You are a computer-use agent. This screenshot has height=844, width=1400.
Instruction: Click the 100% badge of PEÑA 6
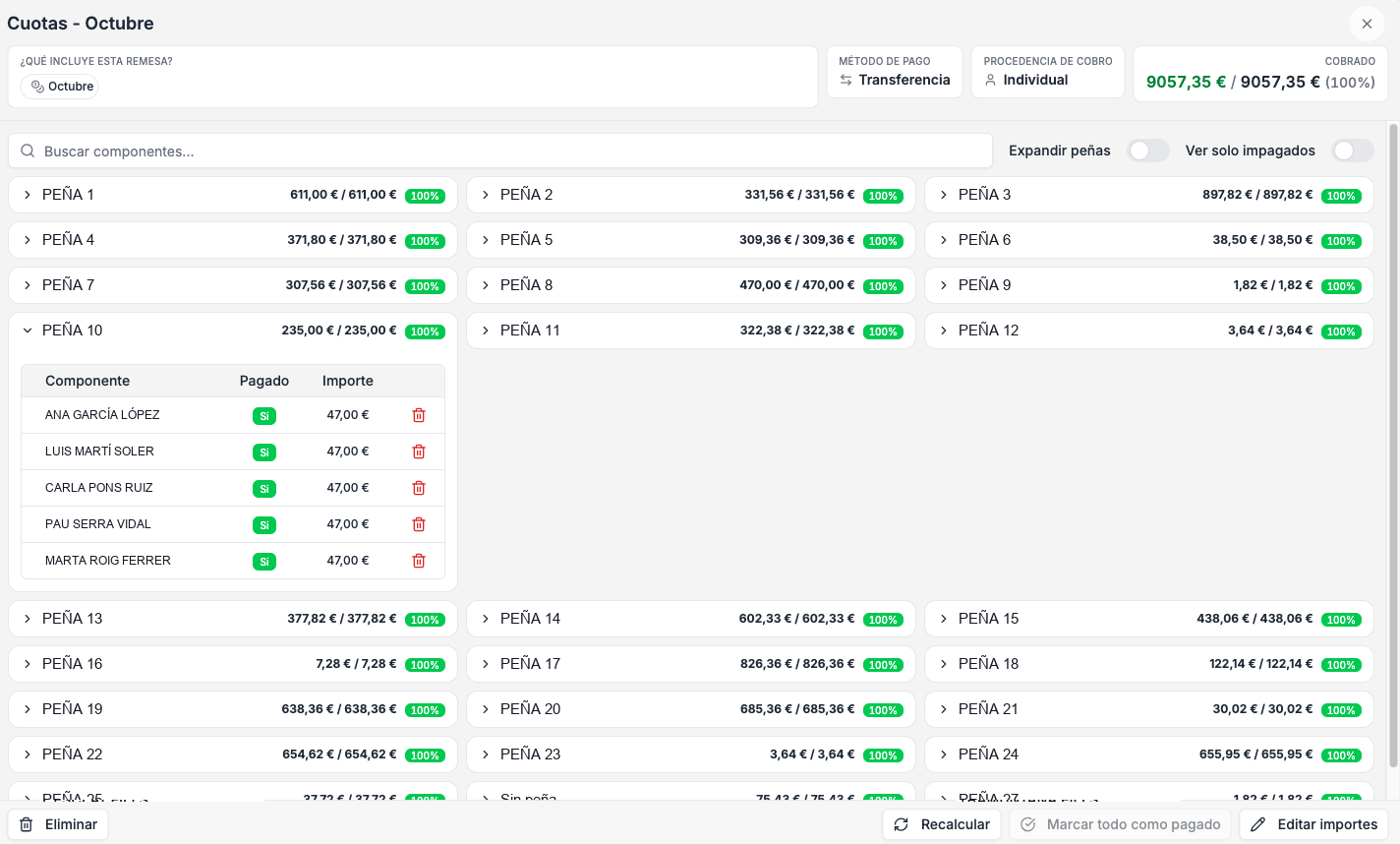pyautogui.click(x=1341, y=241)
